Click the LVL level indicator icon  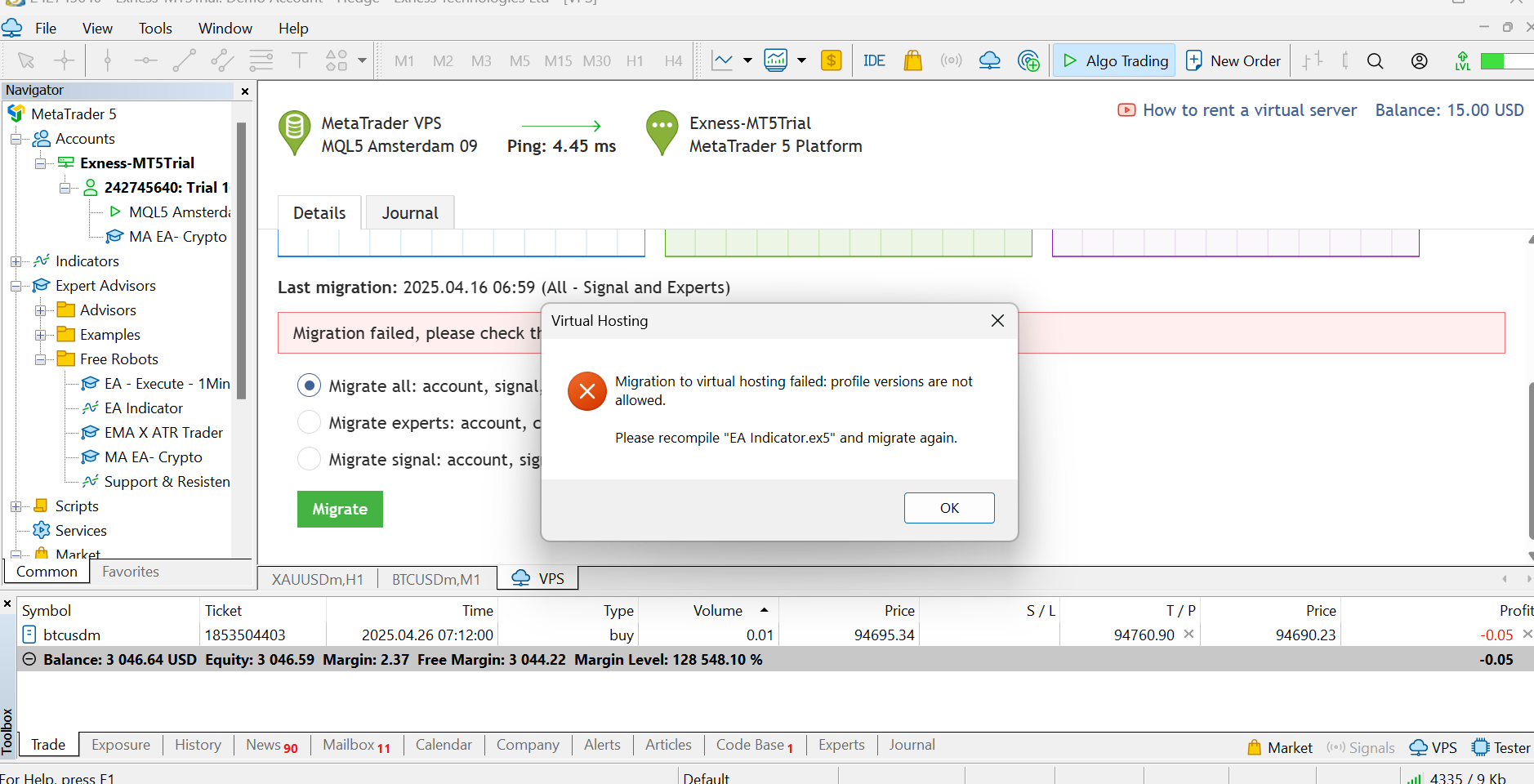click(1462, 61)
